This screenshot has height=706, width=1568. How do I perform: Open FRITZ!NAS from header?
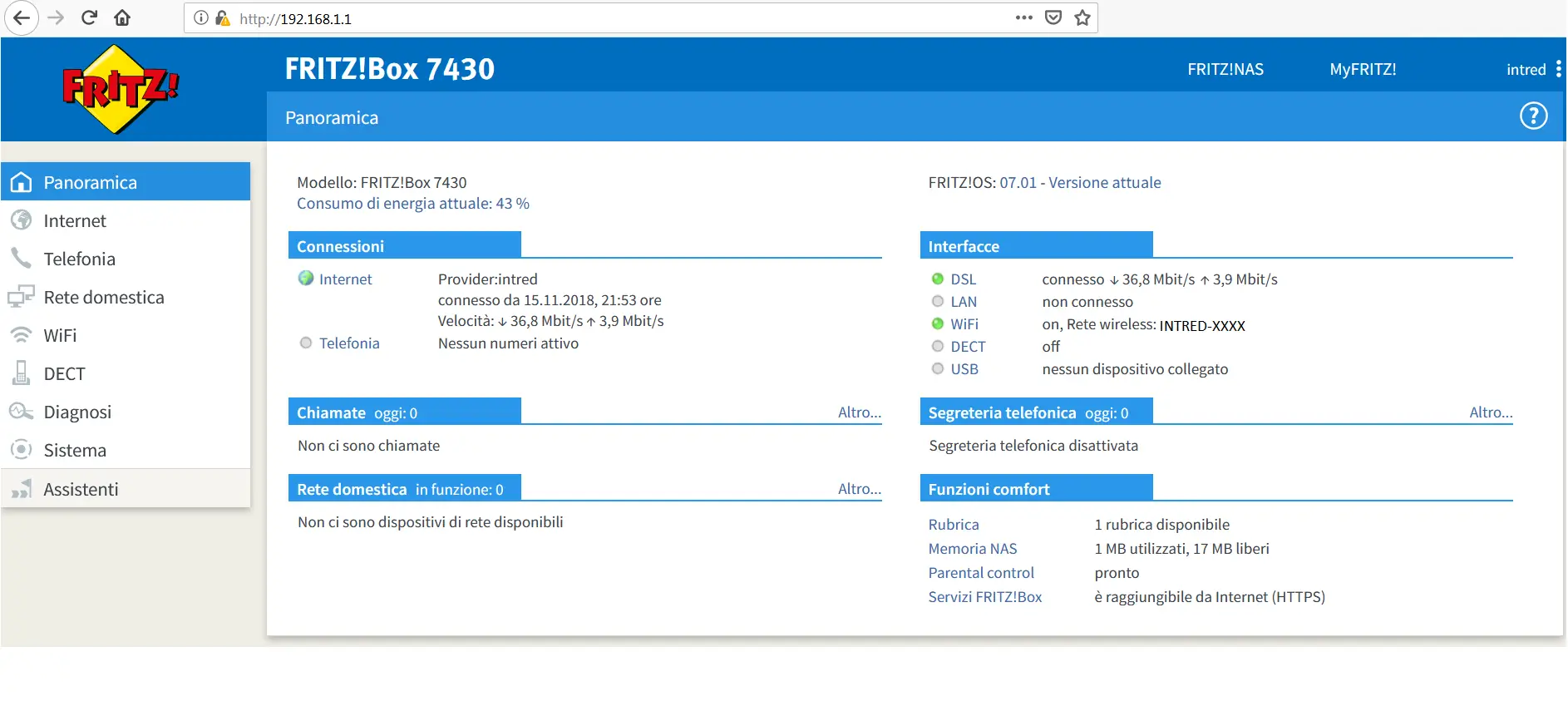pyautogui.click(x=1225, y=69)
